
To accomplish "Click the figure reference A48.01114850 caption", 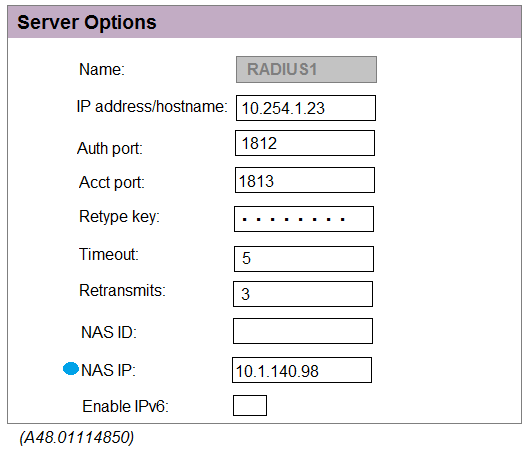I will pyautogui.click(x=77, y=437).
